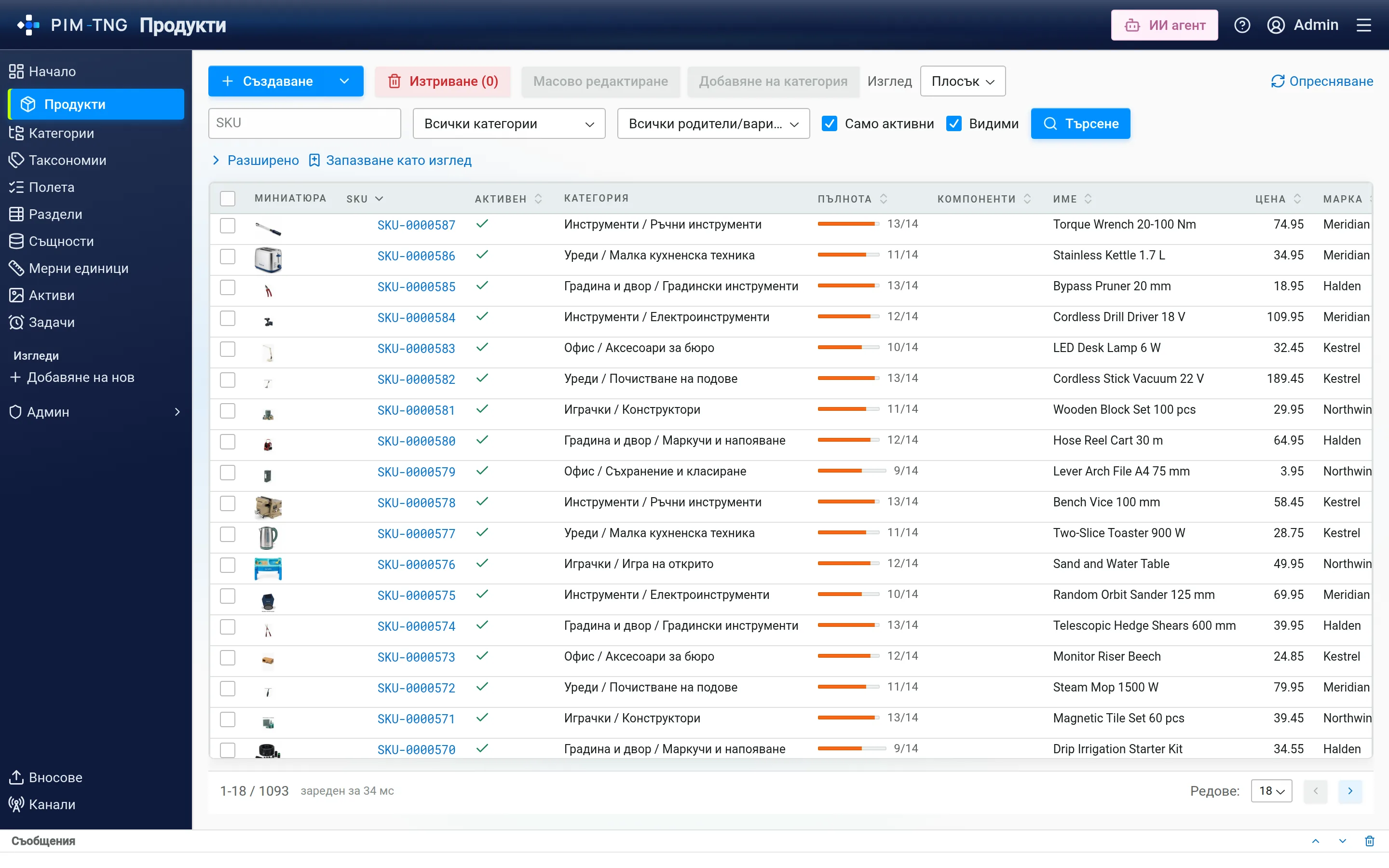1389x868 pixels.
Task: Click the completeness bar for SKU-0000579
Action: [x=851, y=471]
